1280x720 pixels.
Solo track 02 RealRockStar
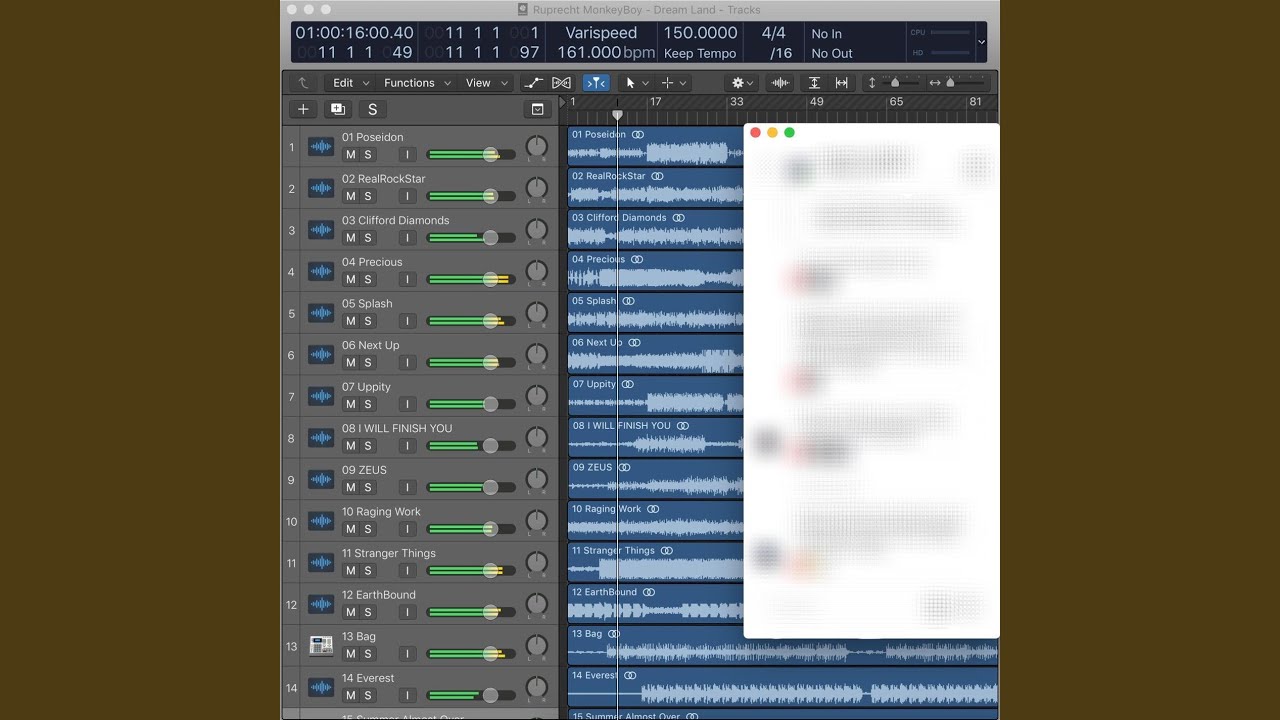[x=367, y=196]
